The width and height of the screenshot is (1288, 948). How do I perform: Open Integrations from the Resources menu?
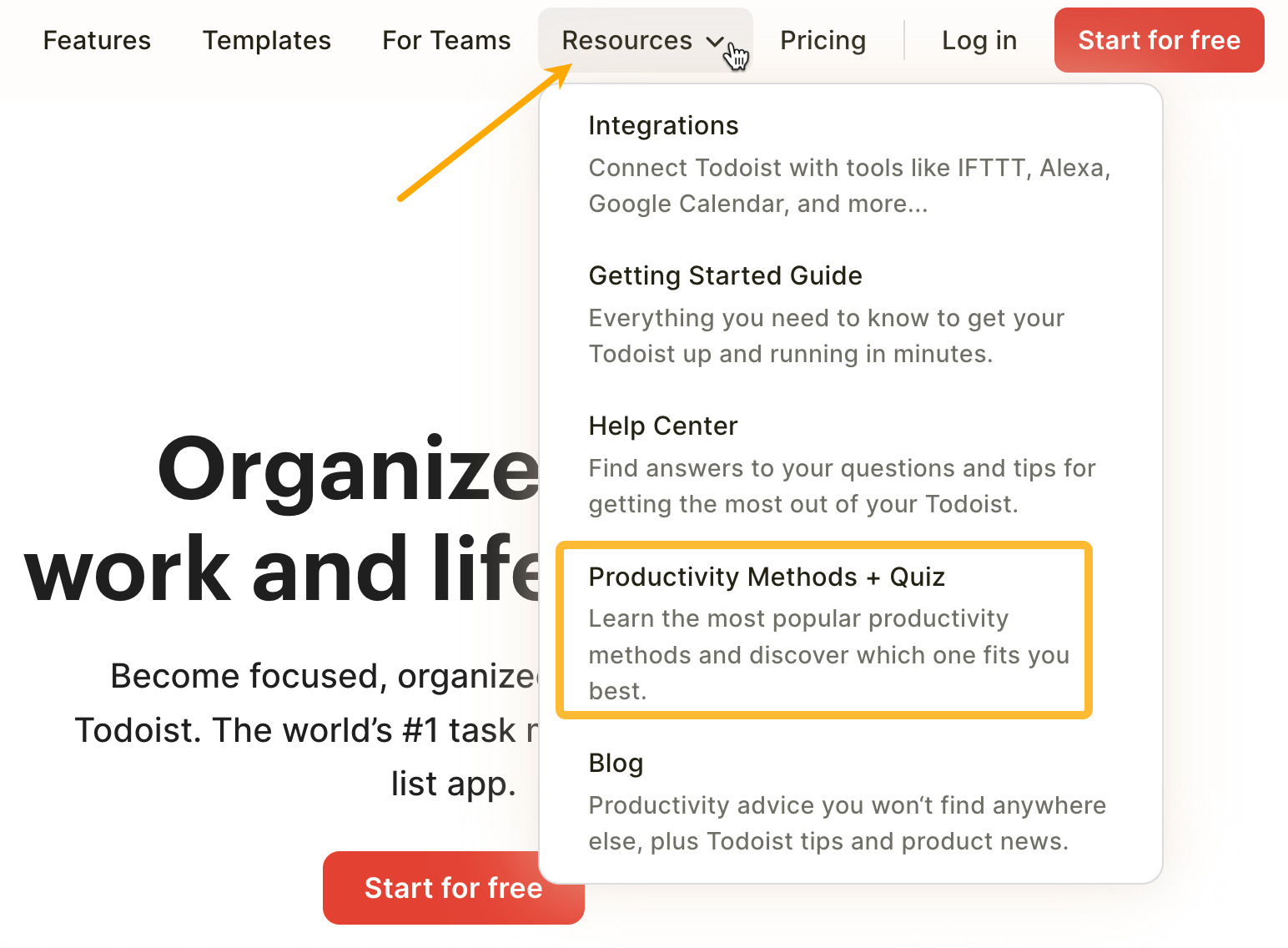point(663,125)
